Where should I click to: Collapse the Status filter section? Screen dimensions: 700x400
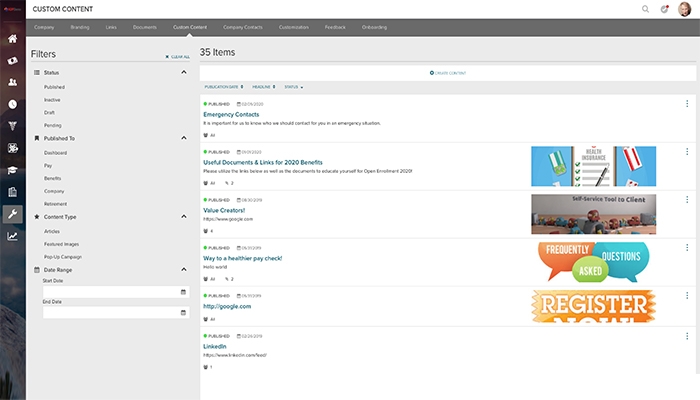point(184,72)
